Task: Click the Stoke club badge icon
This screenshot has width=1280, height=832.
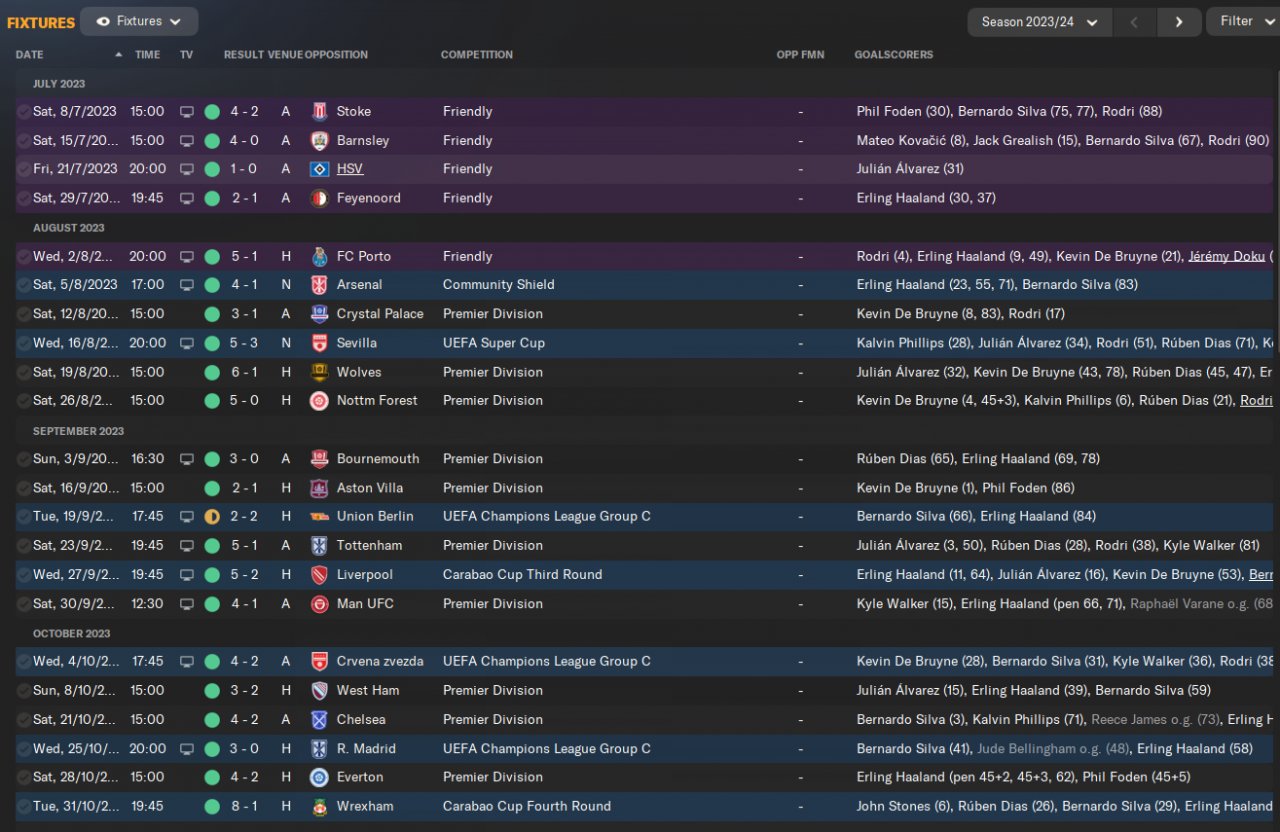Action: point(319,112)
